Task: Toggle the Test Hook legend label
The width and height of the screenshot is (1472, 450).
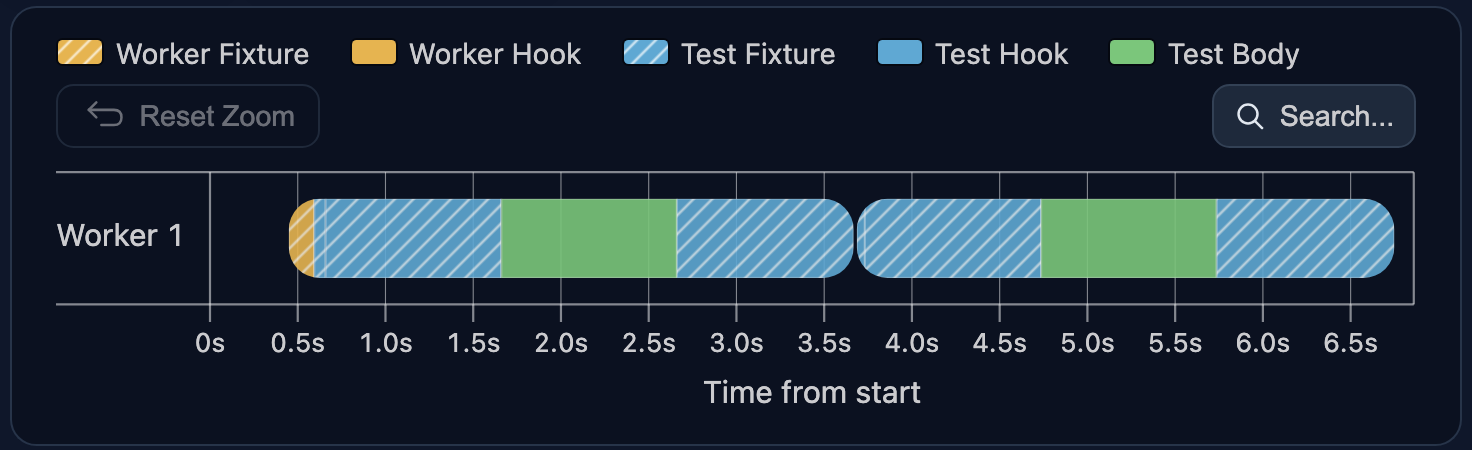Action: point(1002,53)
